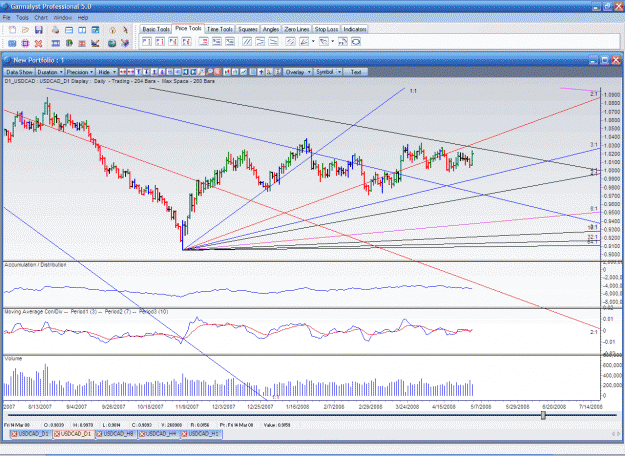Switch to the Stop Loss tab
Viewport: 625px width, 456px height.
point(326,29)
